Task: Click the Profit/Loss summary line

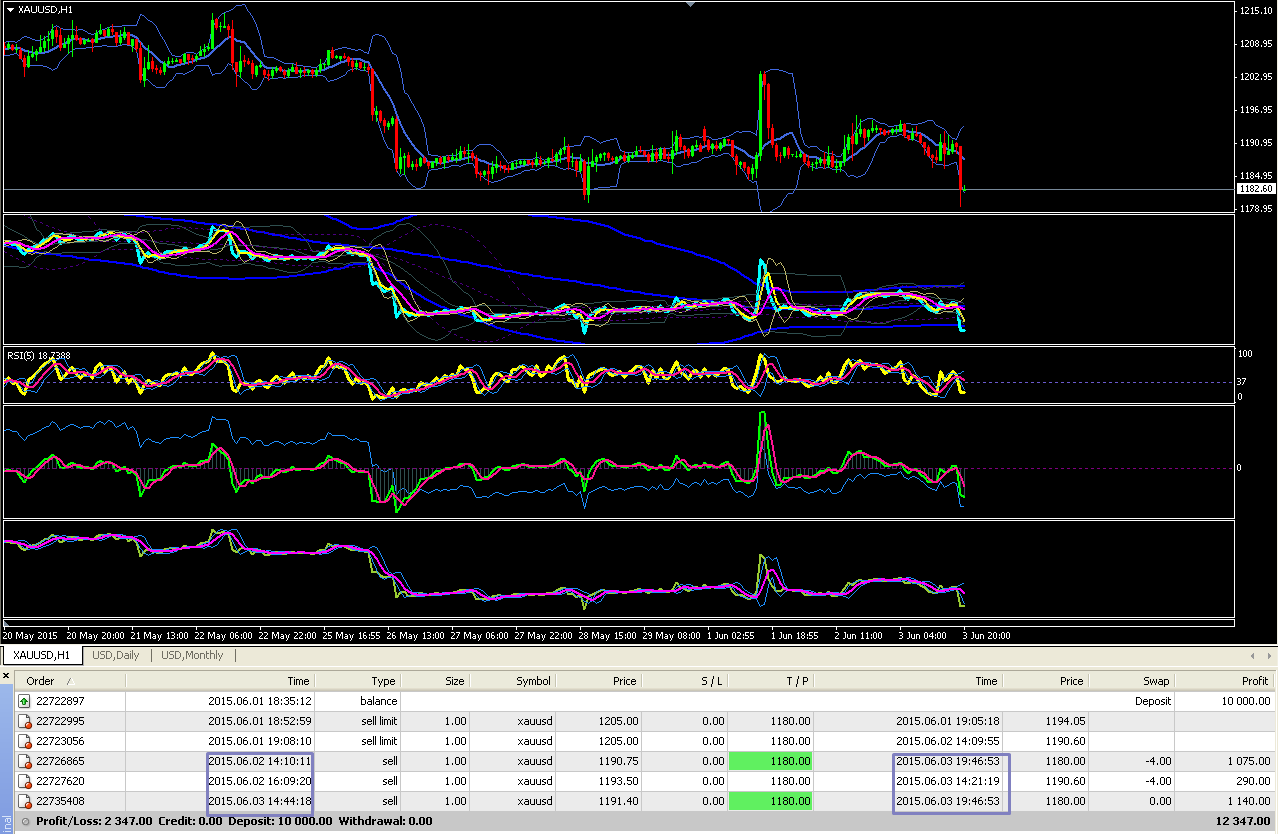Action: [234, 821]
